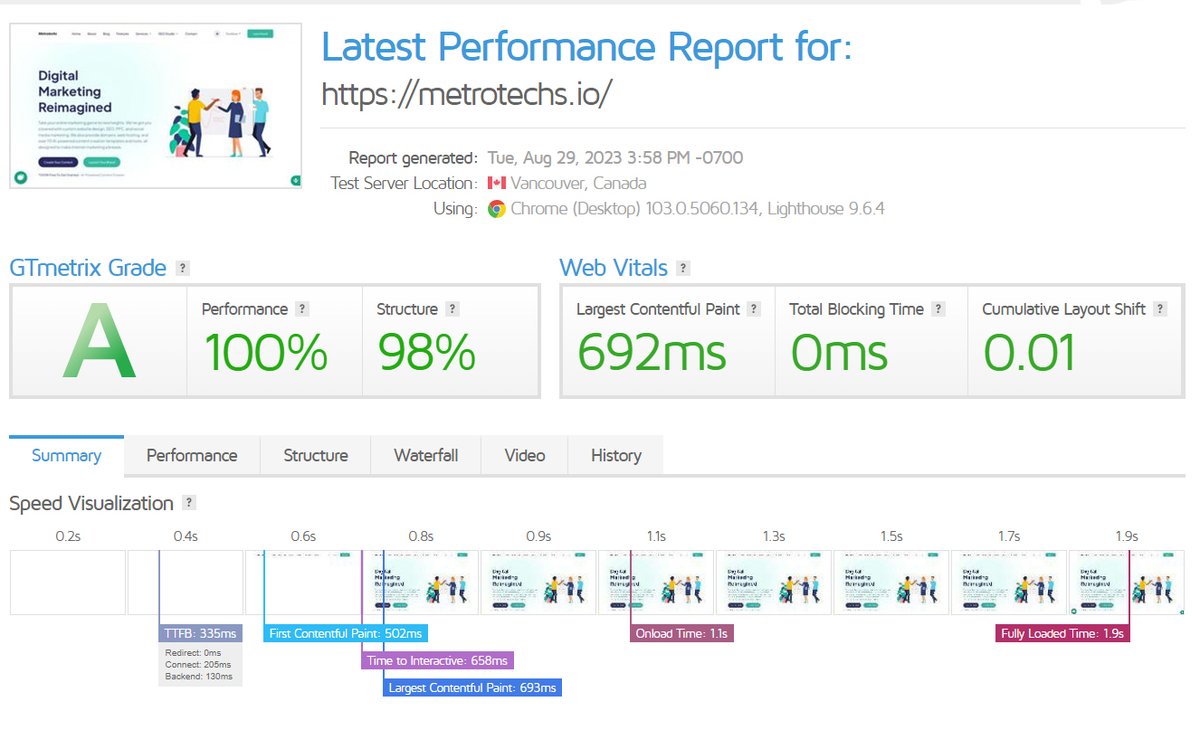Click Latest Performance Report for heading
Viewport: 1200px width, 730px height.
[x=587, y=46]
